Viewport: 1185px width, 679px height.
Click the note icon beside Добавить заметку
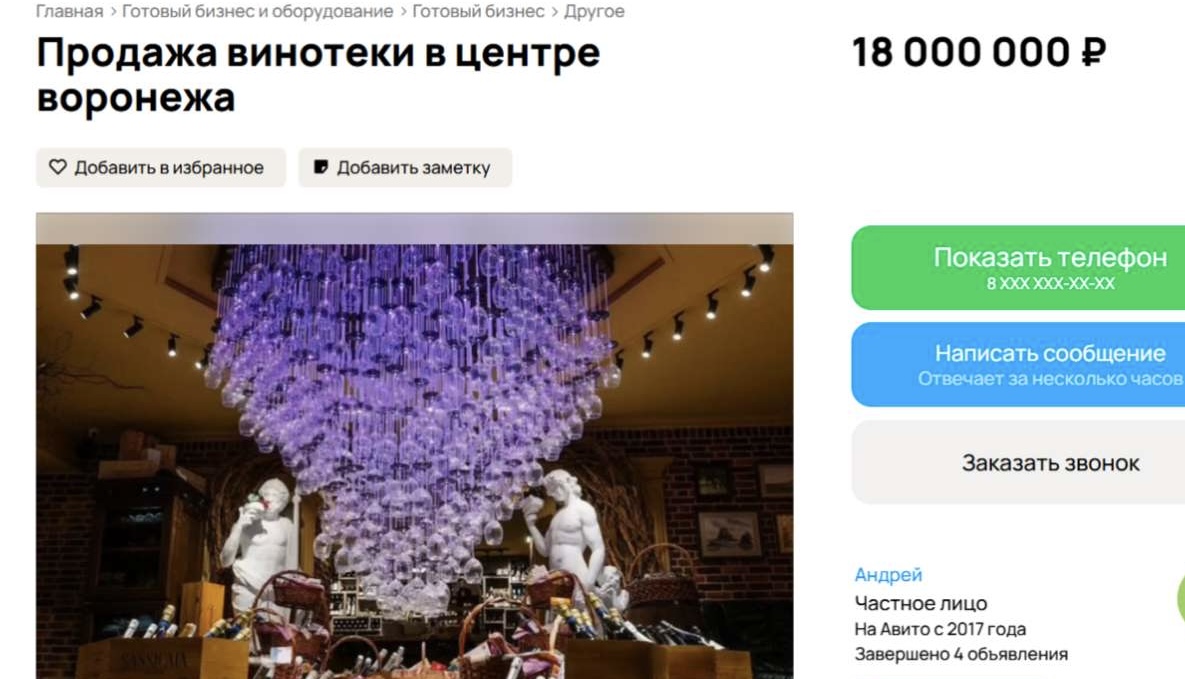coord(320,167)
